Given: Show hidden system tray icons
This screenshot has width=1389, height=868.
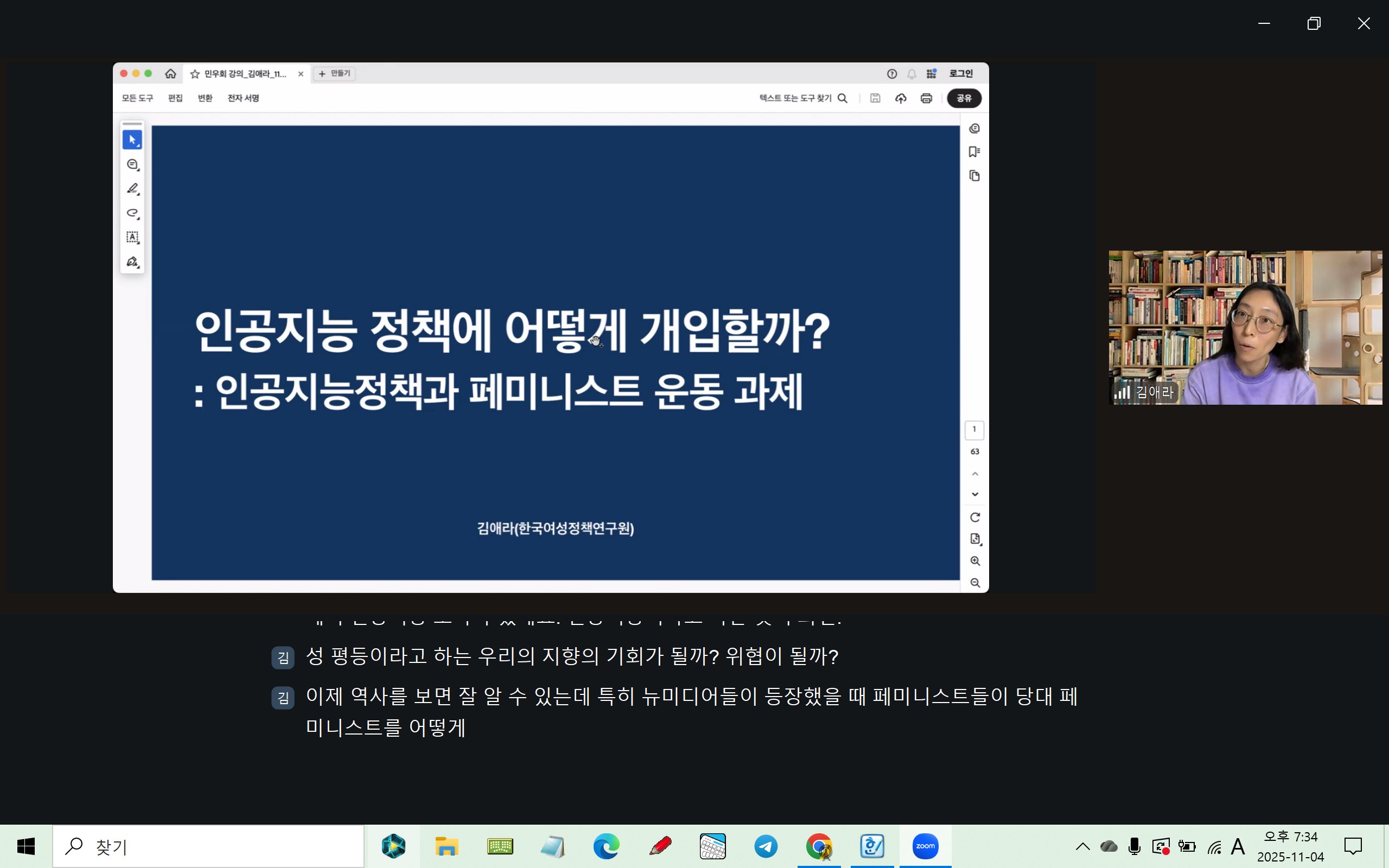Looking at the screenshot, I should tap(1082, 846).
